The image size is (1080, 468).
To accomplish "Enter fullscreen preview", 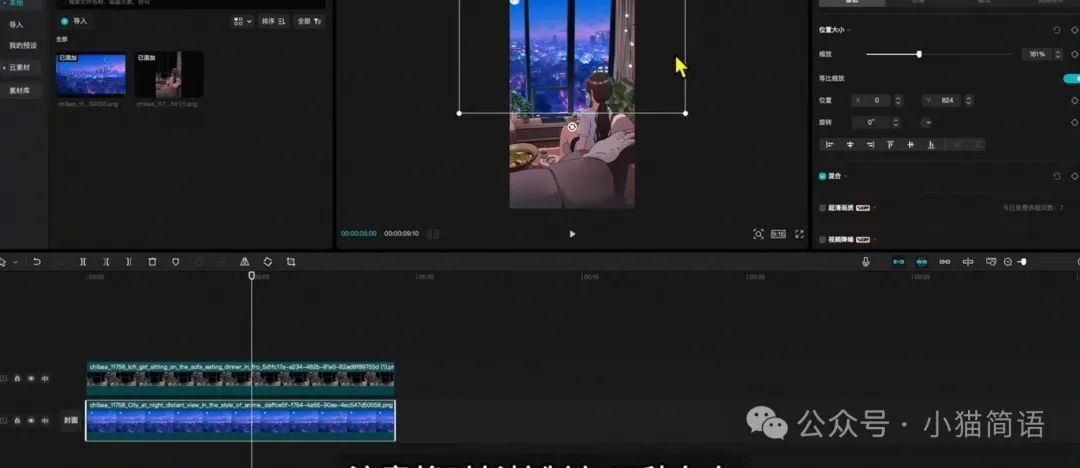I will tap(800, 234).
